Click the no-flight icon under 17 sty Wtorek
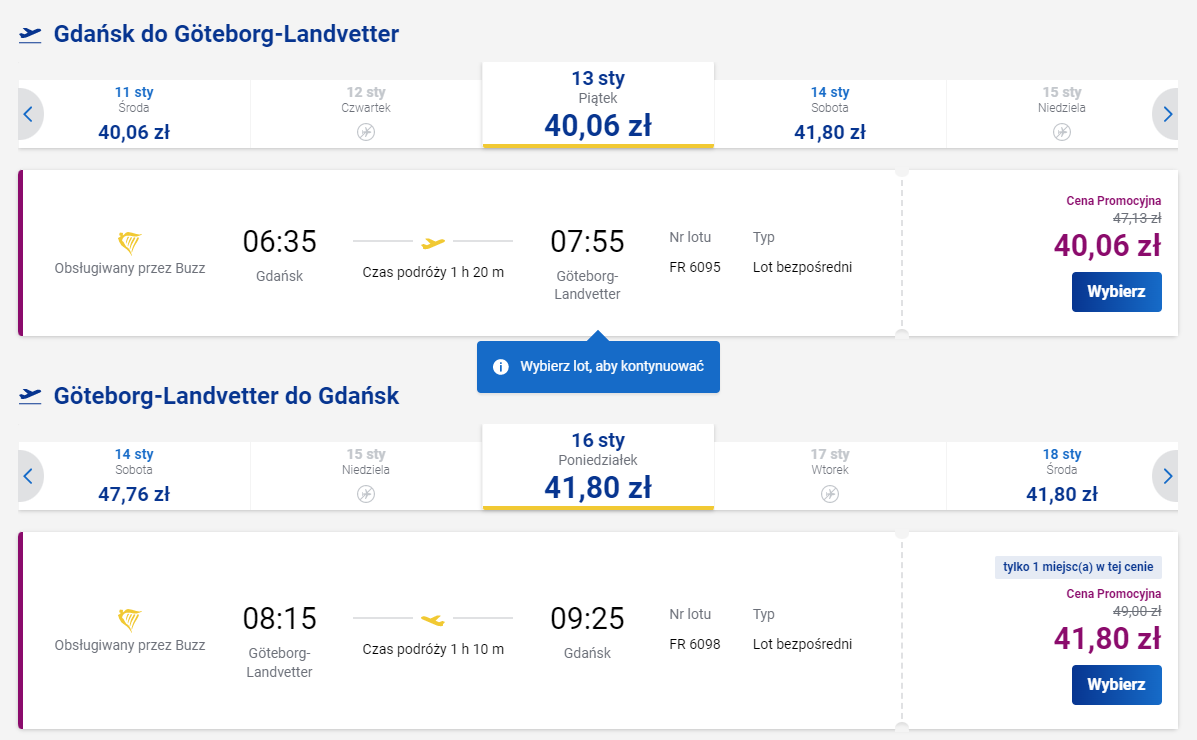The height and width of the screenshot is (740, 1197). pos(830,494)
